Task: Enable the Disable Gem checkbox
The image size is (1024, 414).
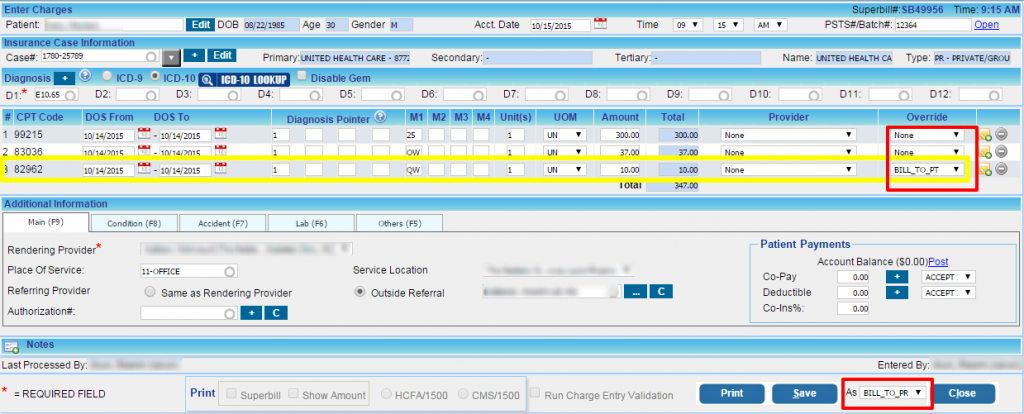Action: tap(304, 77)
